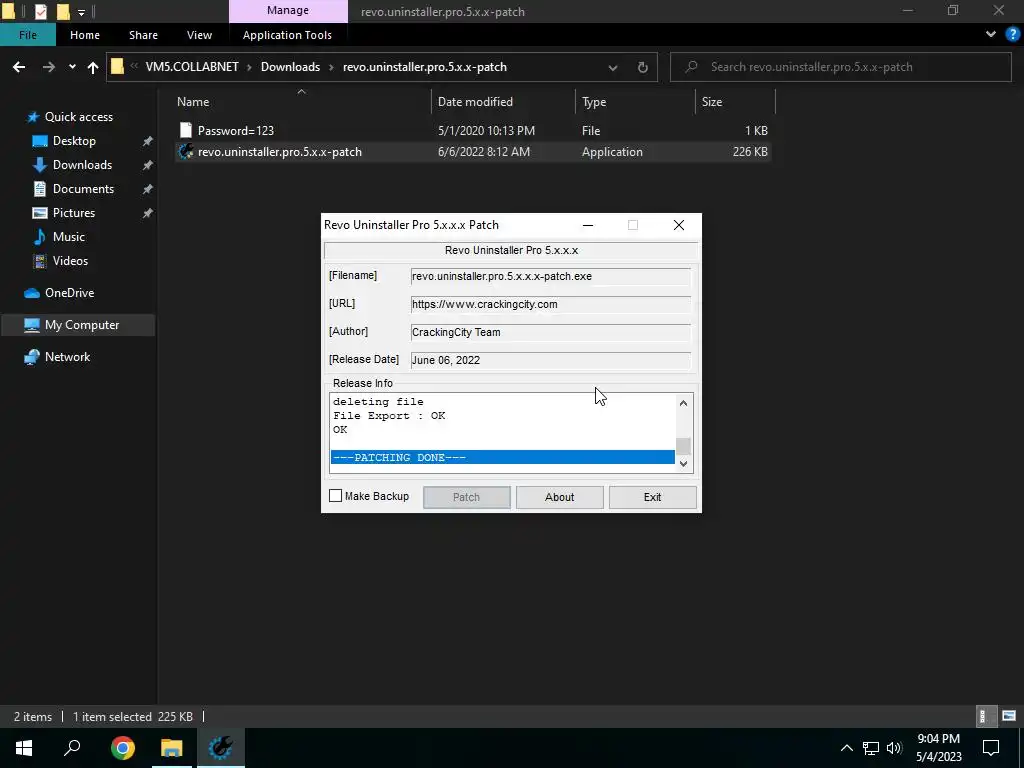The width and height of the screenshot is (1024, 768).
Task: Click the search box for the patch folder
Action: [840, 67]
